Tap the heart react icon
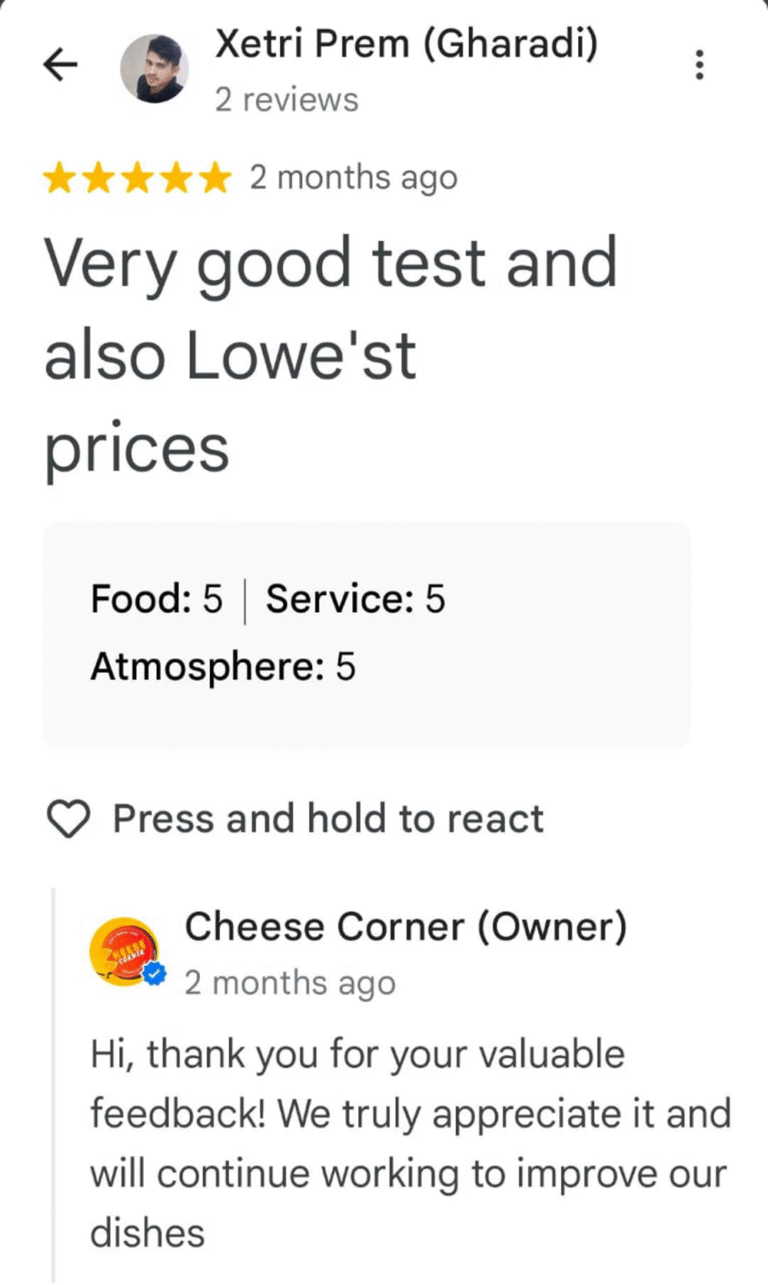The width and height of the screenshot is (768, 1285). (x=69, y=820)
